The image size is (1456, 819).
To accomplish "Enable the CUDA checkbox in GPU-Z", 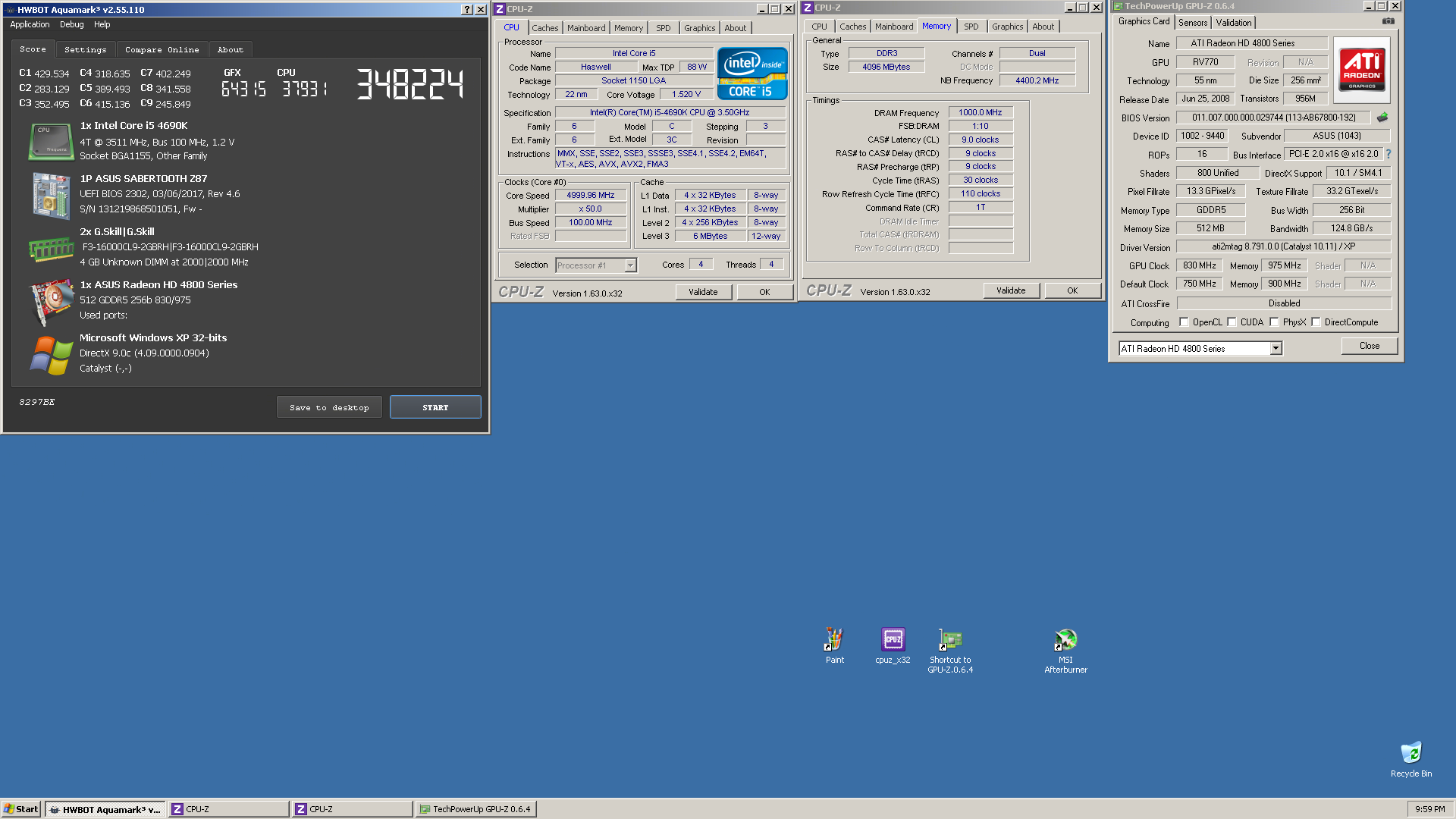I will [1232, 322].
